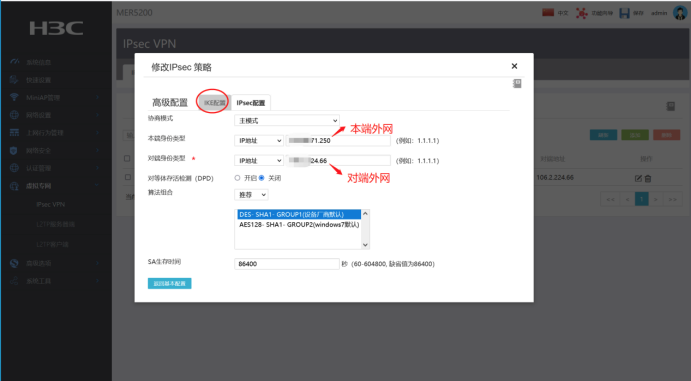
Task: Click the MiniAP管理 wifi icon in sidebar
Action: tap(14, 97)
